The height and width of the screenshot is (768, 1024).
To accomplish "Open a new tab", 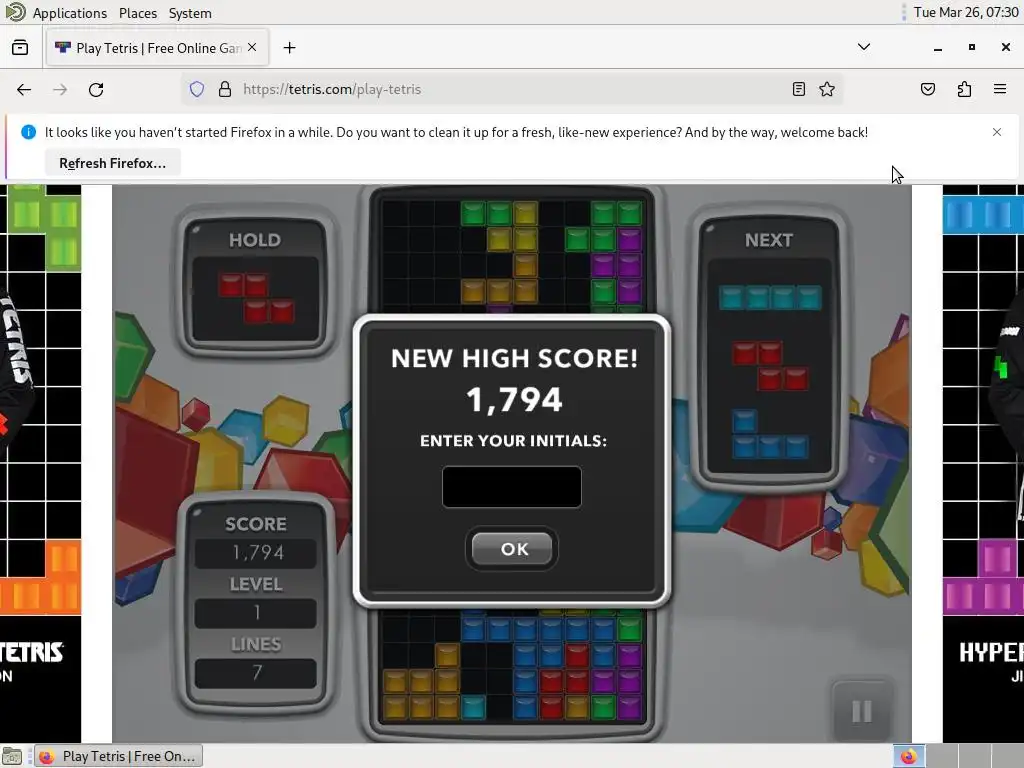I will 289,48.
